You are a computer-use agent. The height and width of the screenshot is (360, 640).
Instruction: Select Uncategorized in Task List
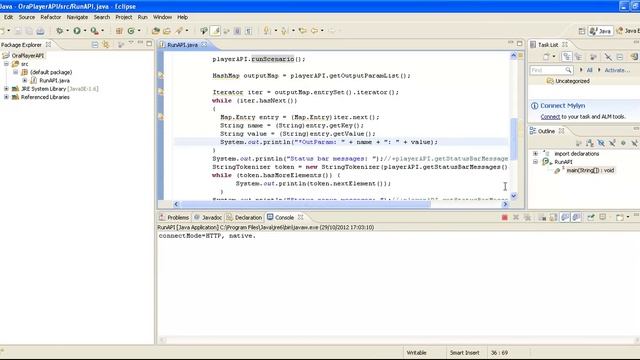click(x=572, y=81)
